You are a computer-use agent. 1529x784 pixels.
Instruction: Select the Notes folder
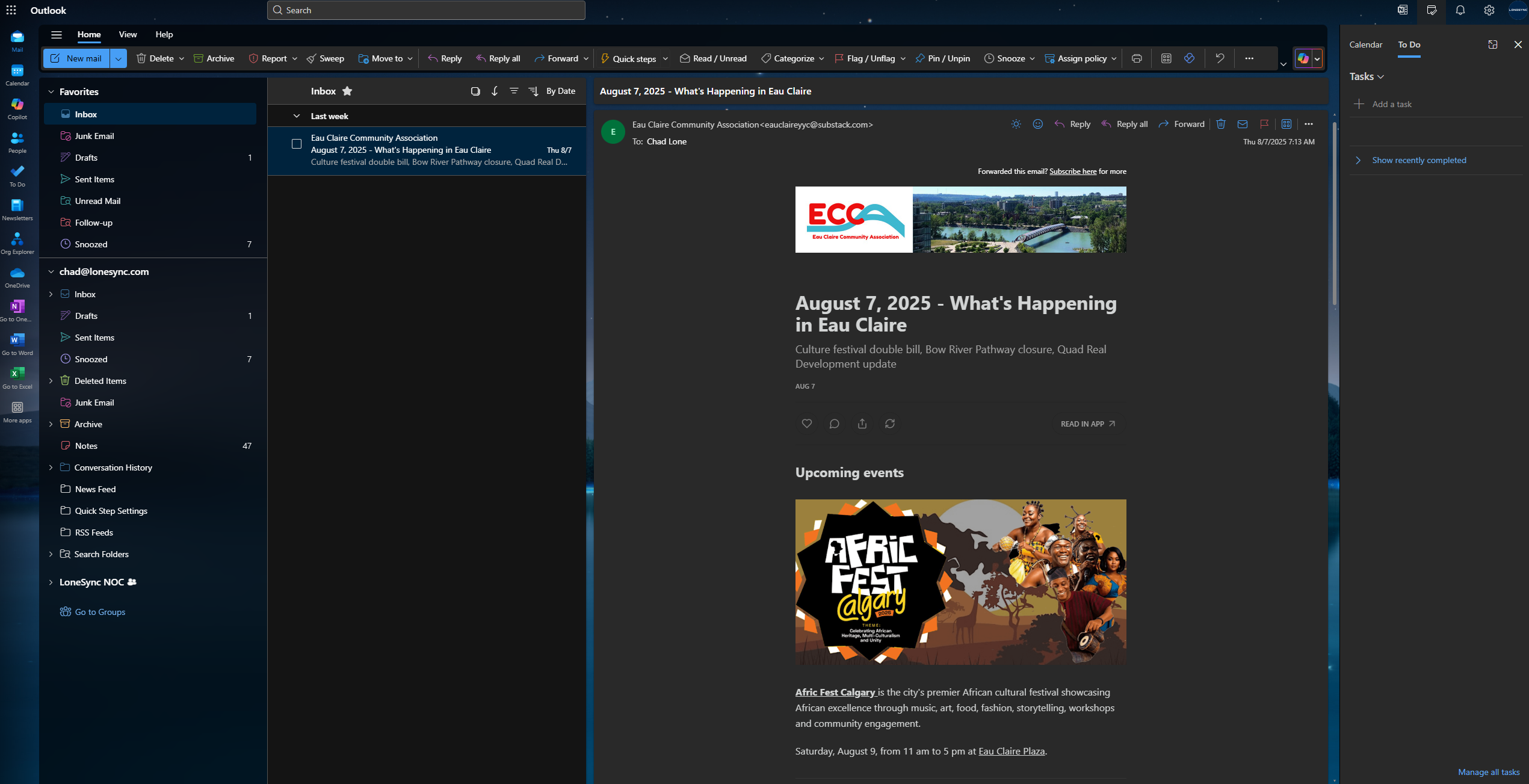tap(150, 446)
